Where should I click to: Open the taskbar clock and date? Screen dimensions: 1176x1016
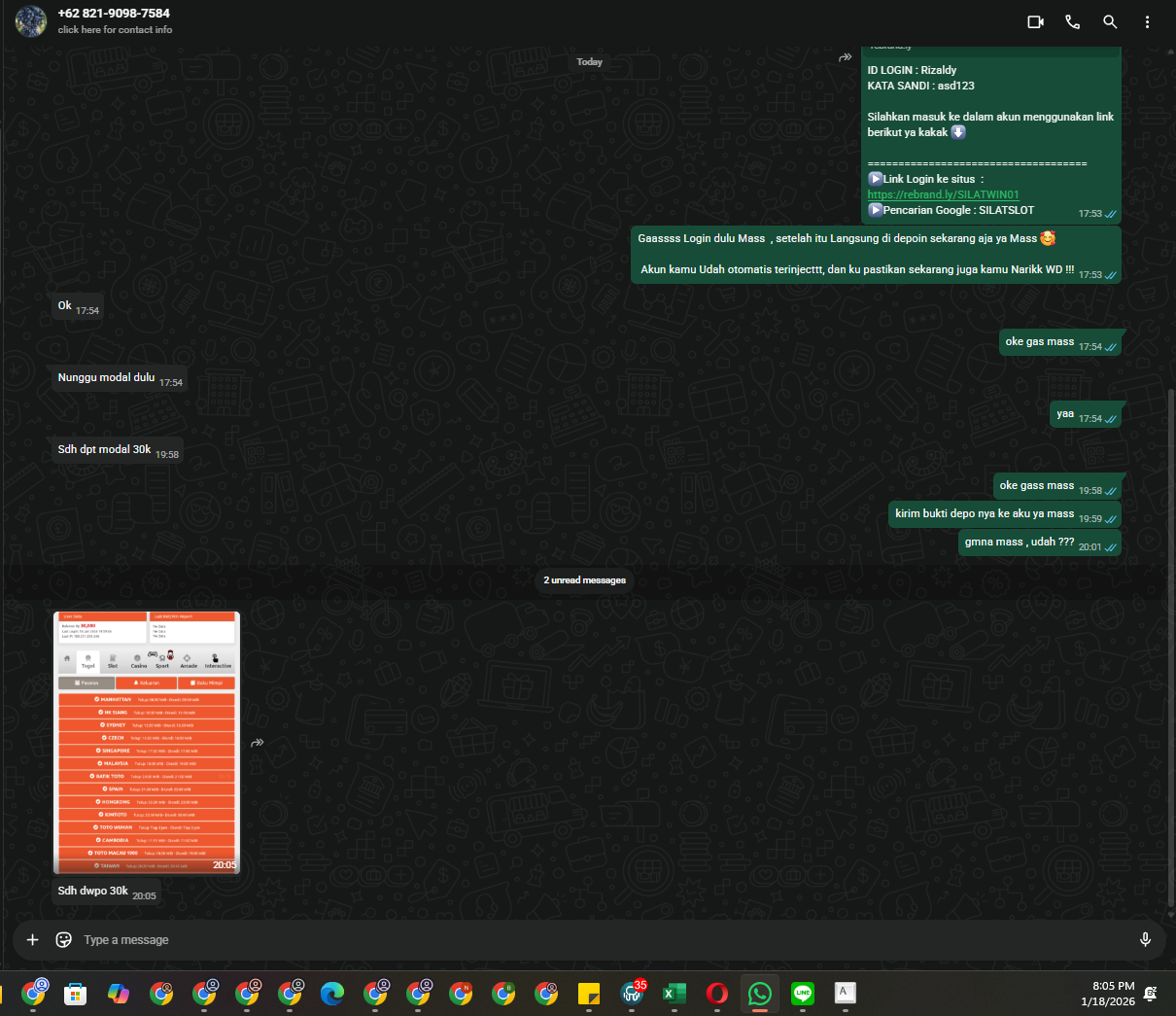pyautogui.click(x=1107, y=994)
